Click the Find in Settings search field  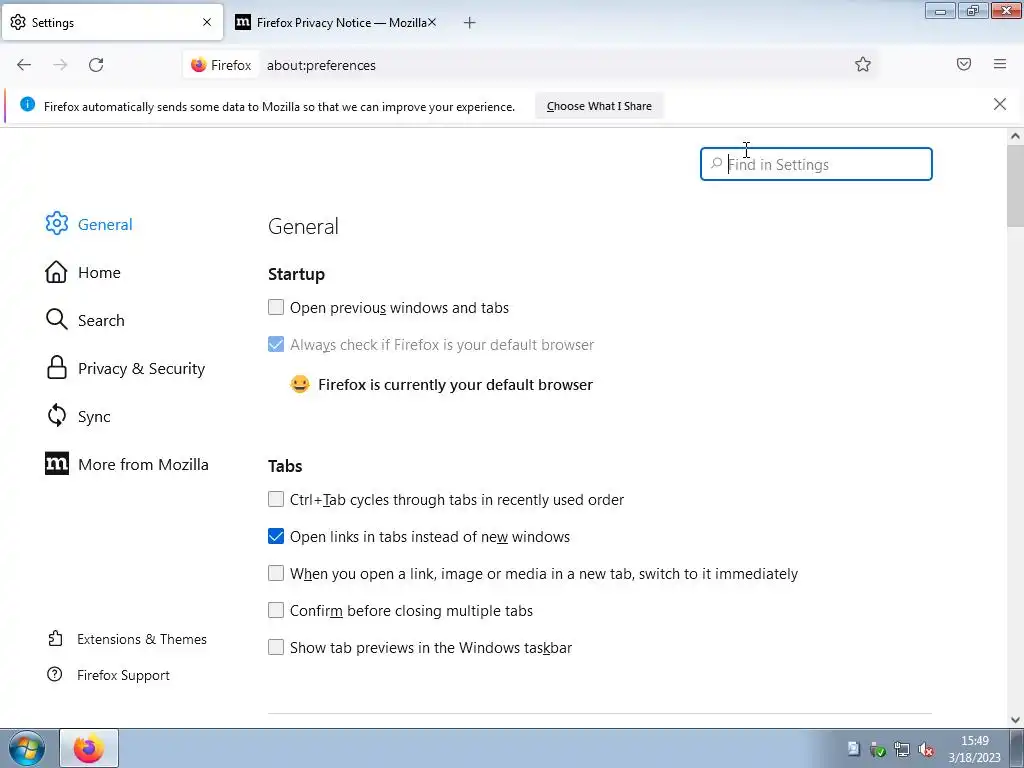(816, 164)
